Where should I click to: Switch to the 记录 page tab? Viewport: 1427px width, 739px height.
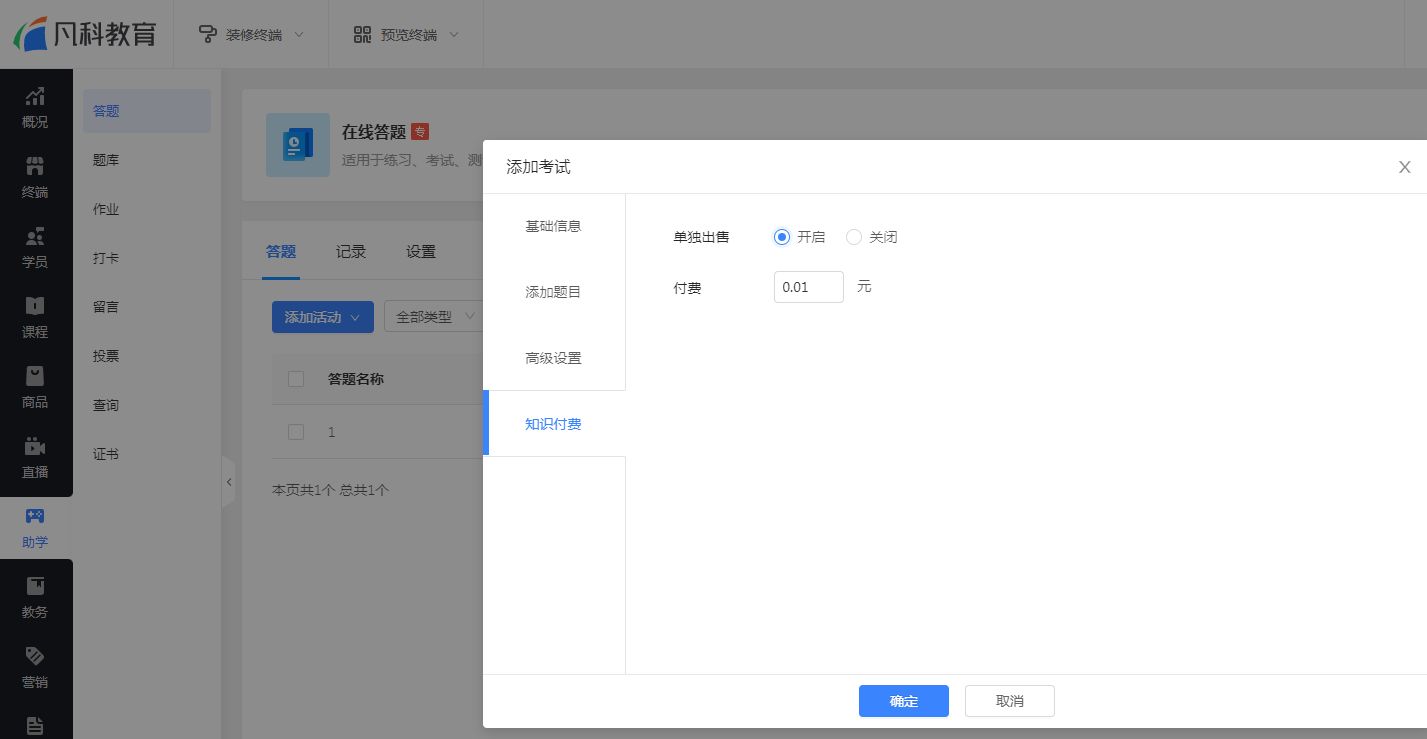point(351,252)
